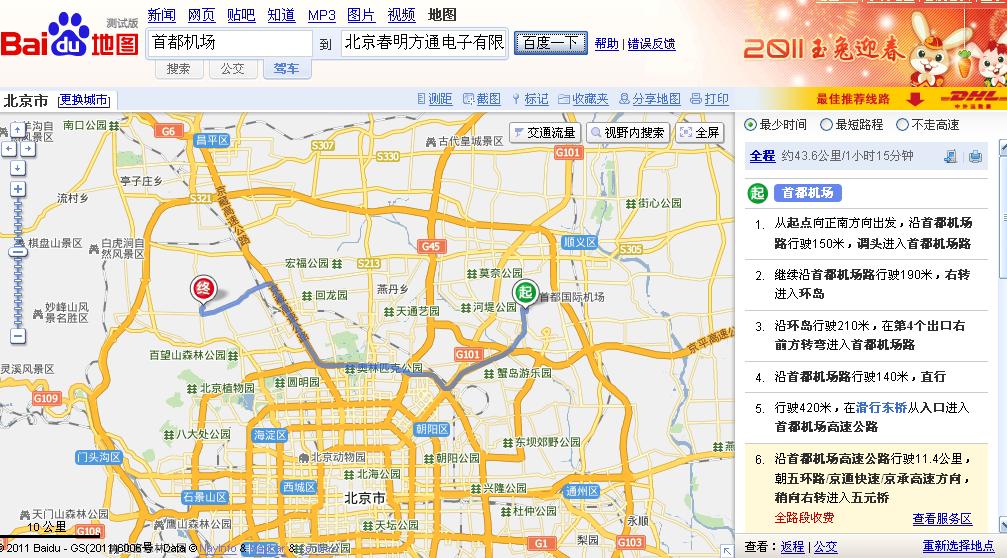Toggle the 交通流量 traffic layer

[x=545, y=133]
